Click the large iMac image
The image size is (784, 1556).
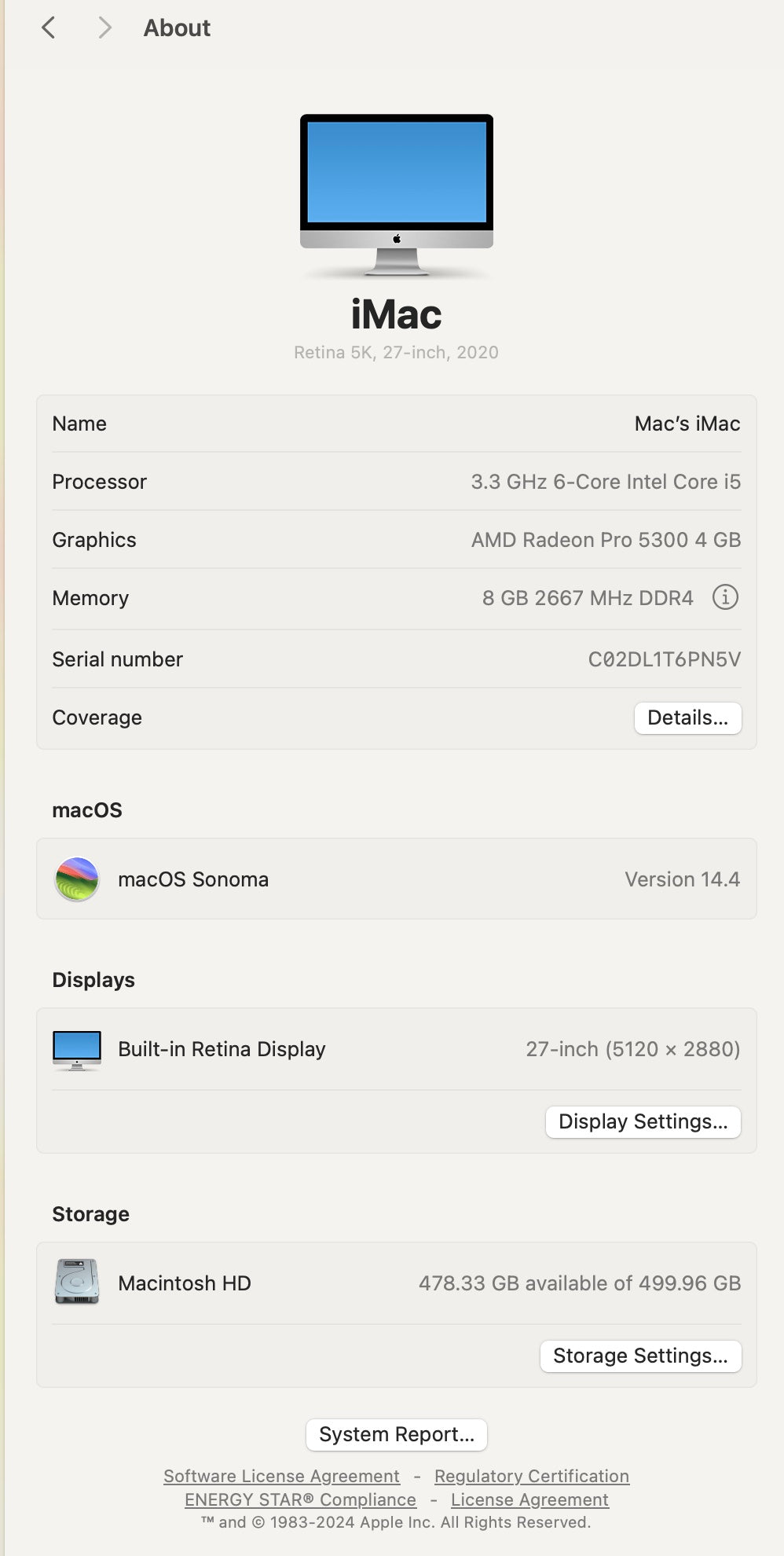(x=397, y=194)
